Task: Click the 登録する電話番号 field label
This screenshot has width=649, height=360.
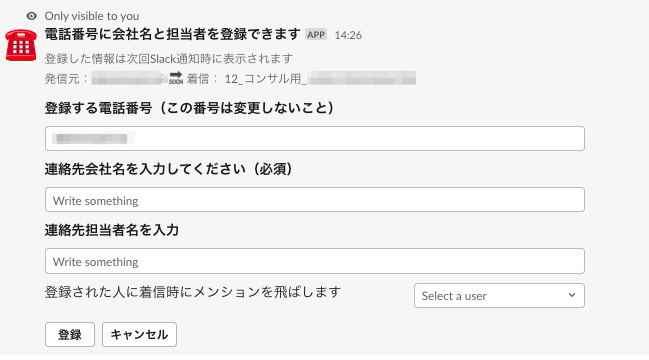Action: click(189, 108)
